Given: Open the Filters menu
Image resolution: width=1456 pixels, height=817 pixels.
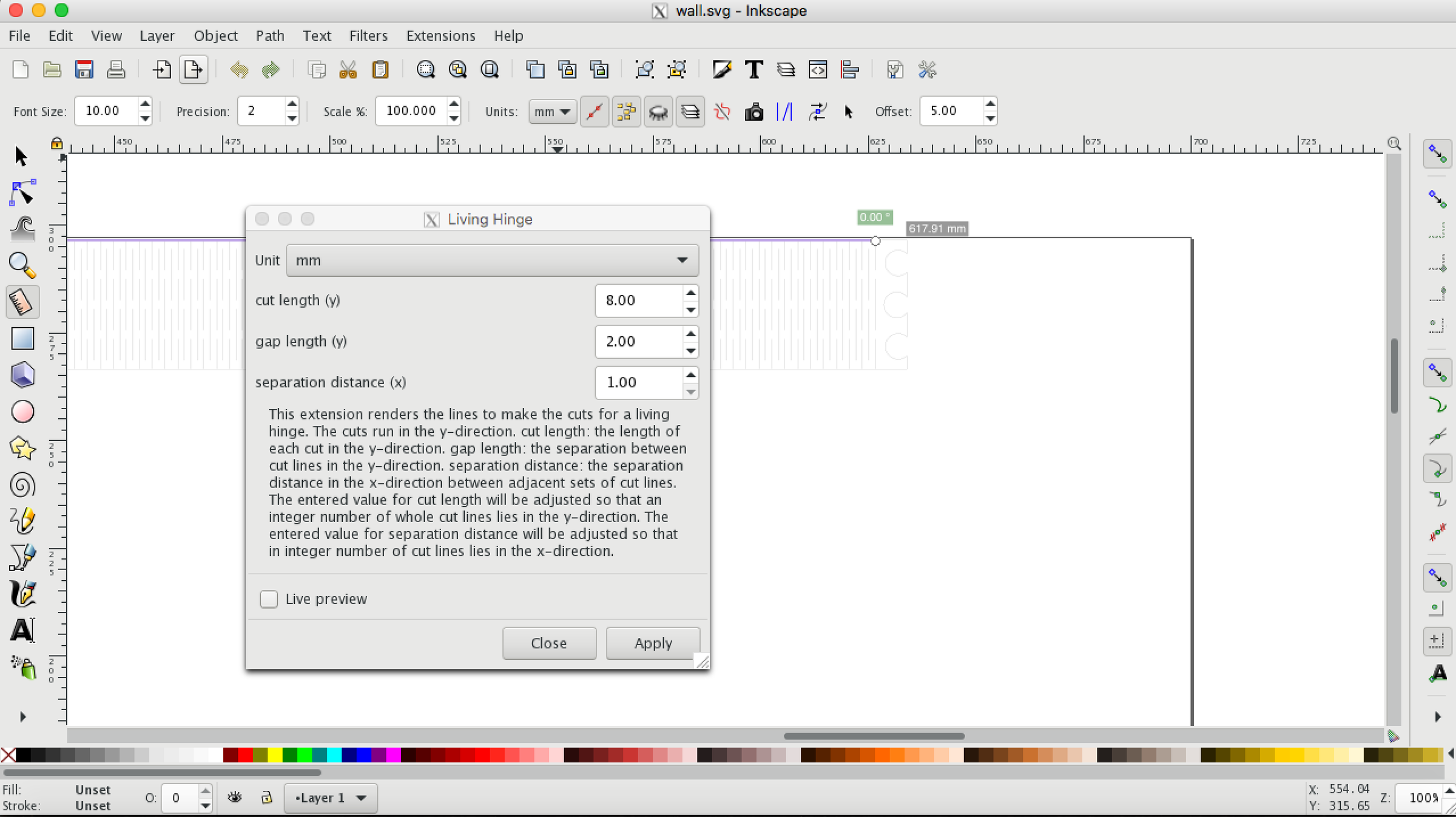Looking at the screenshot, I should tap(368, 36).
